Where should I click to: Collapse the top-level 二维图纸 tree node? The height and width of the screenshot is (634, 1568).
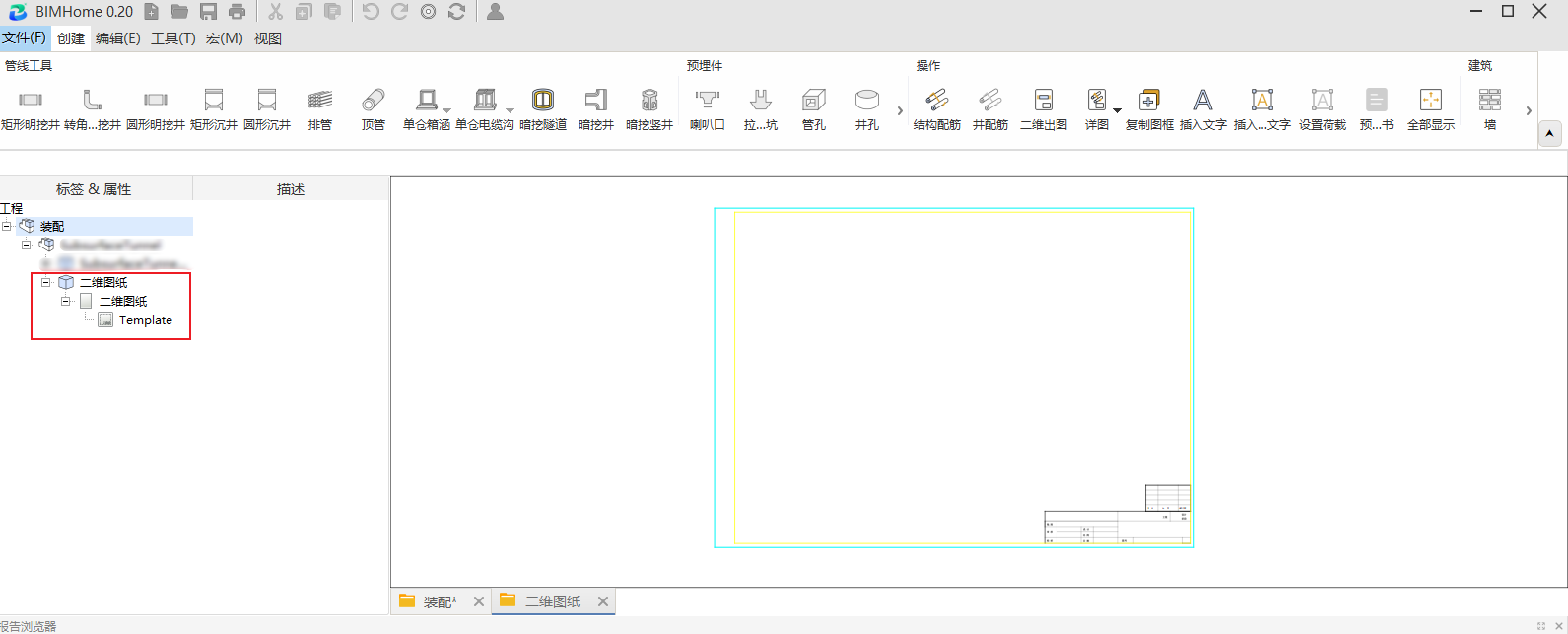[x=45, y=282]
